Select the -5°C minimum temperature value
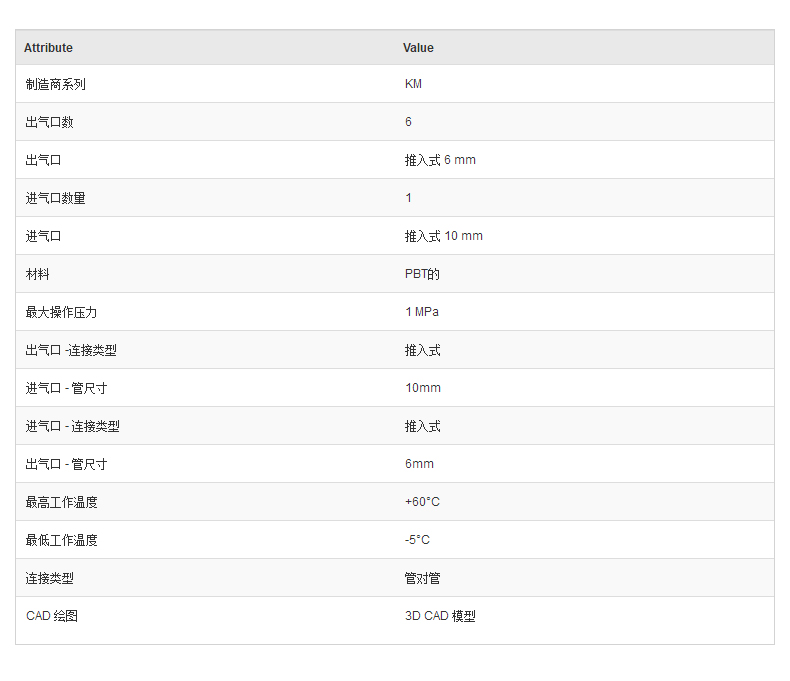The height and width of the screenshot is (681, 790). (x=417, y=540)
